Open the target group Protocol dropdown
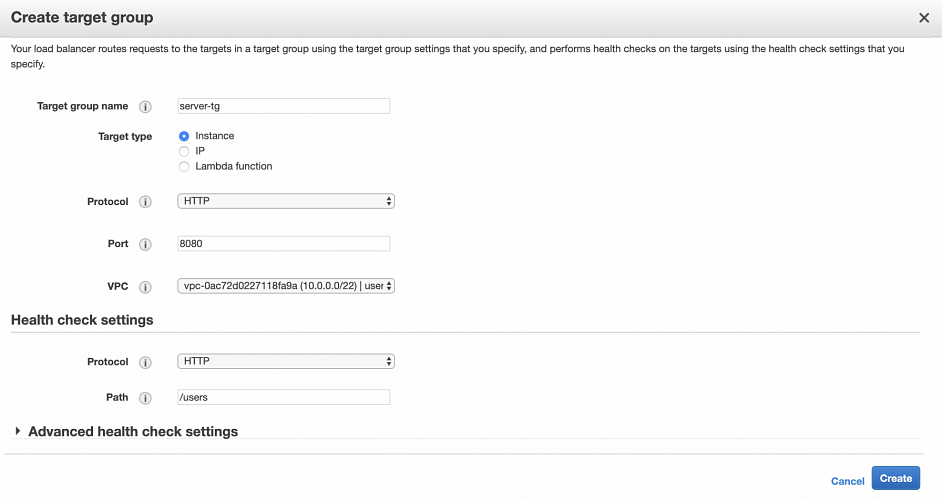Viewport: 942px width, 500px height. click(x=286, y=201)
